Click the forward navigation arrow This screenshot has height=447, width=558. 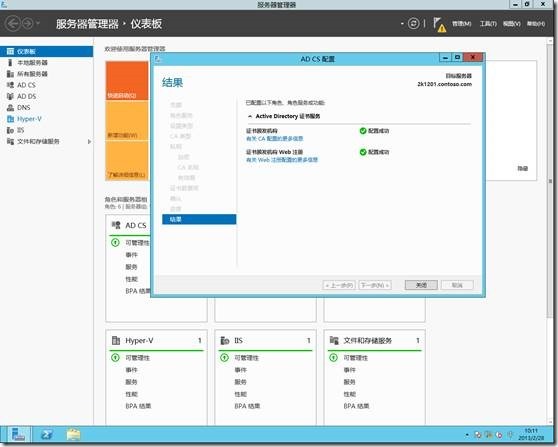pyautogui.click(x=28, y=24)
